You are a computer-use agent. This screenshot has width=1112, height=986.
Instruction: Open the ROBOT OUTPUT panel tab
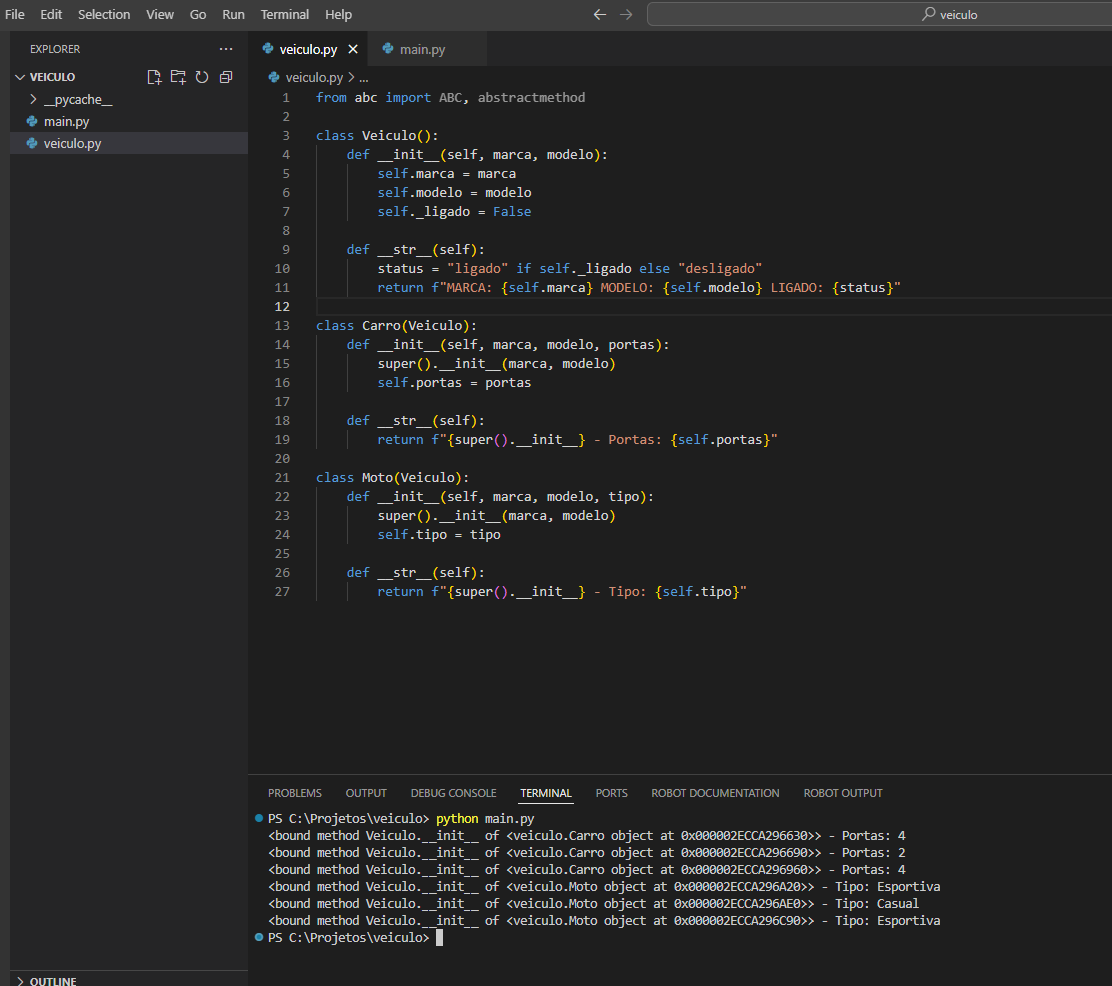[x=843, y=793]
